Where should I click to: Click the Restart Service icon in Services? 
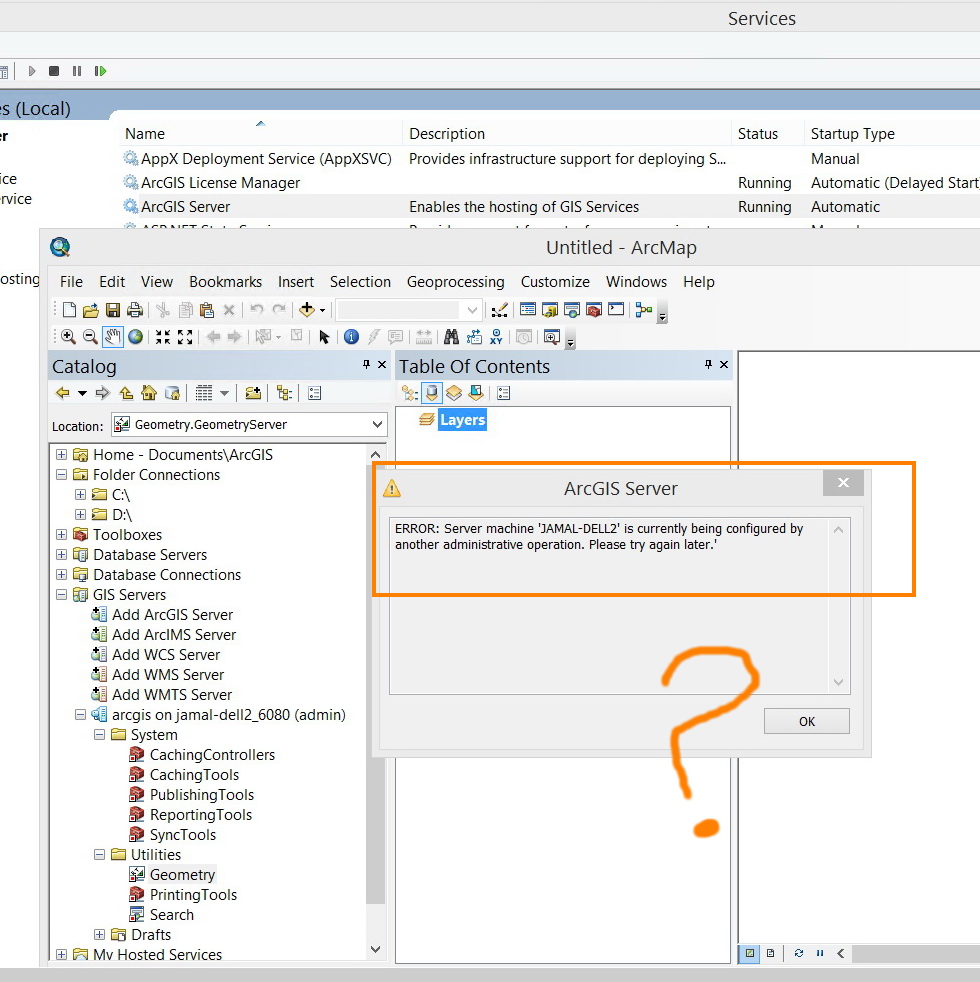tap(100, 71)
